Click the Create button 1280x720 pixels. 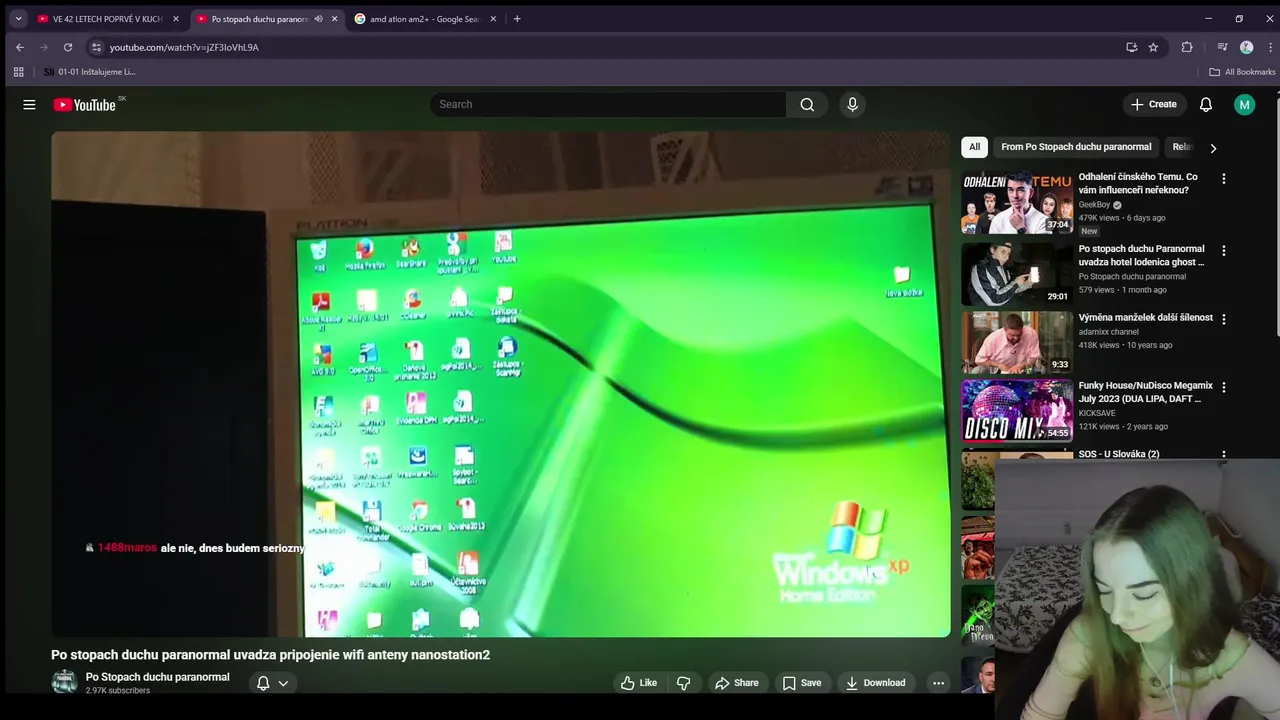1153,104
